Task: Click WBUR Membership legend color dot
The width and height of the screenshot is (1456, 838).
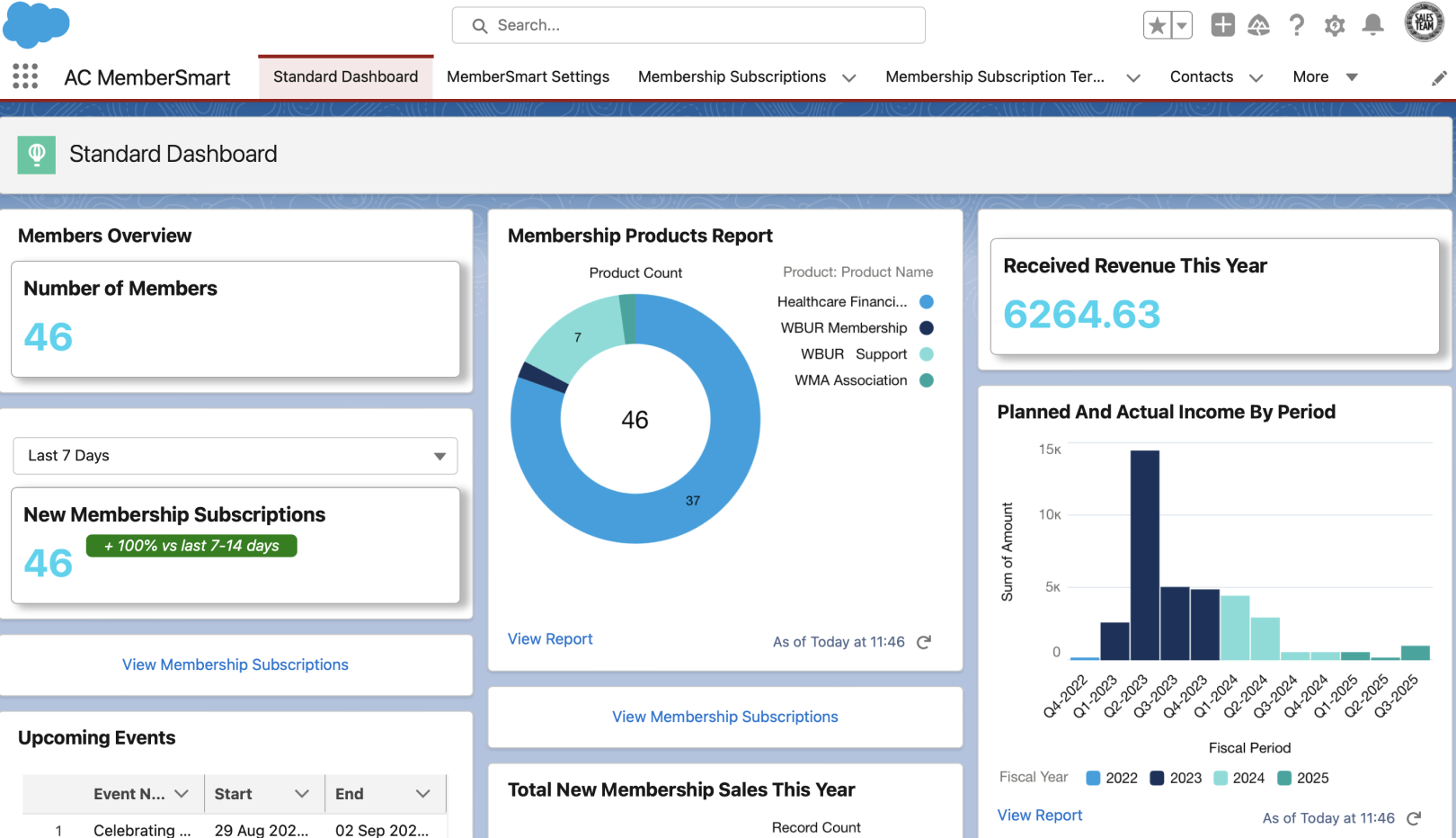Action: (x=927, y=328)
